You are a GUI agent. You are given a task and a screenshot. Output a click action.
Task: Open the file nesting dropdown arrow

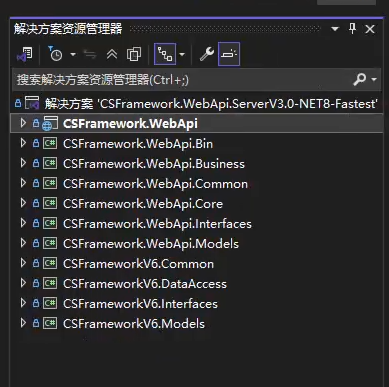coord(182,54)
